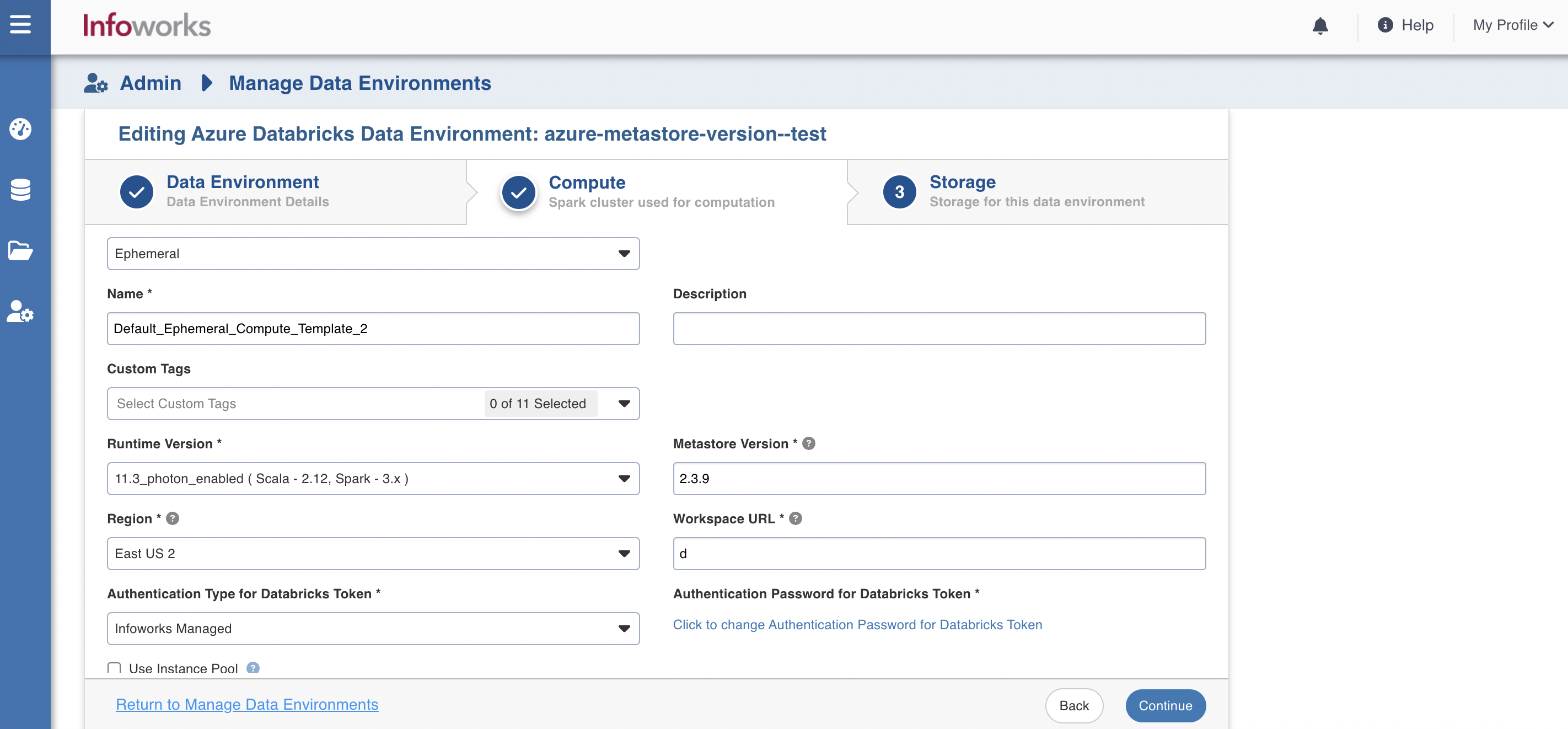Screen dimensions: 1568x729
Task: Open the admin user-gear icon in sidebar
Action: [20, 311]
